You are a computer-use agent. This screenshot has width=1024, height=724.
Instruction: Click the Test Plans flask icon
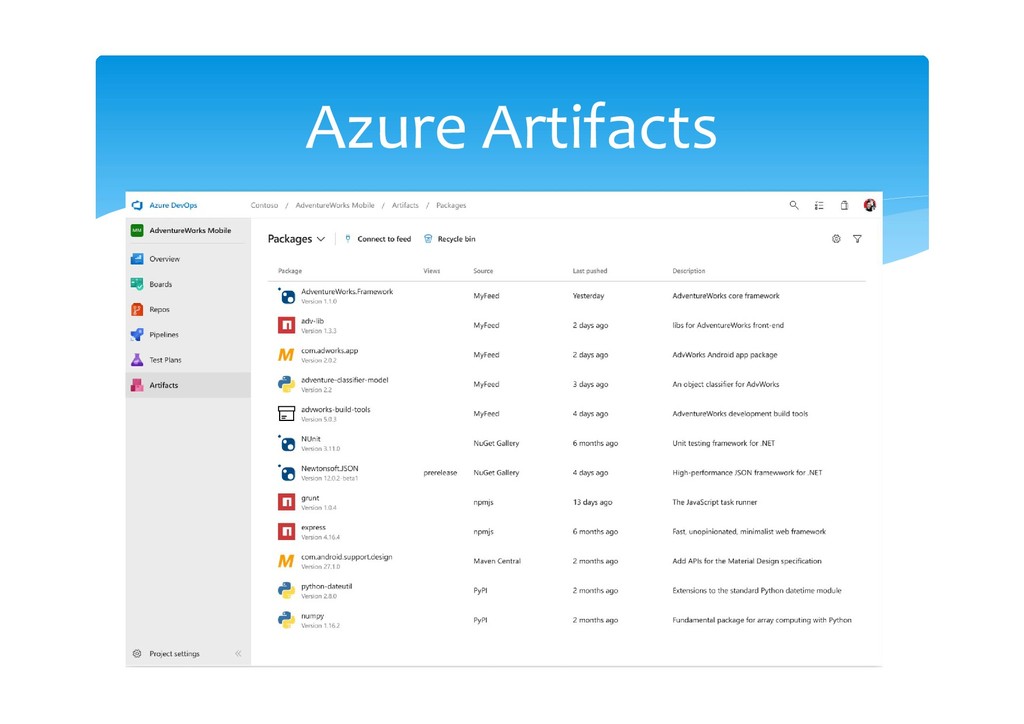click(x=137, y=360)
